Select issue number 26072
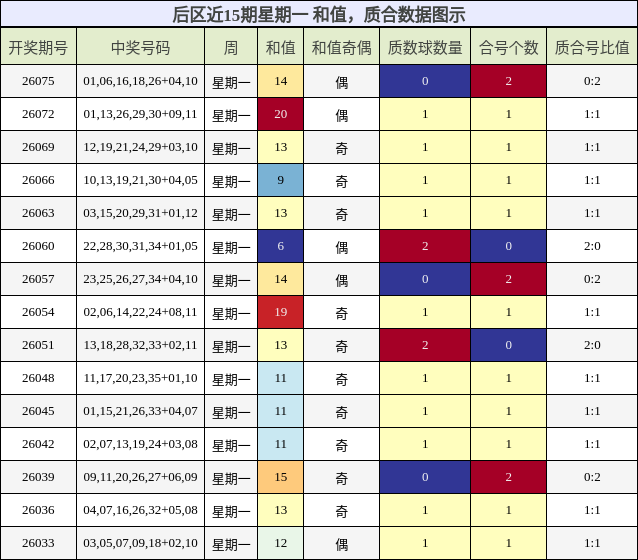 coord(38,114)
